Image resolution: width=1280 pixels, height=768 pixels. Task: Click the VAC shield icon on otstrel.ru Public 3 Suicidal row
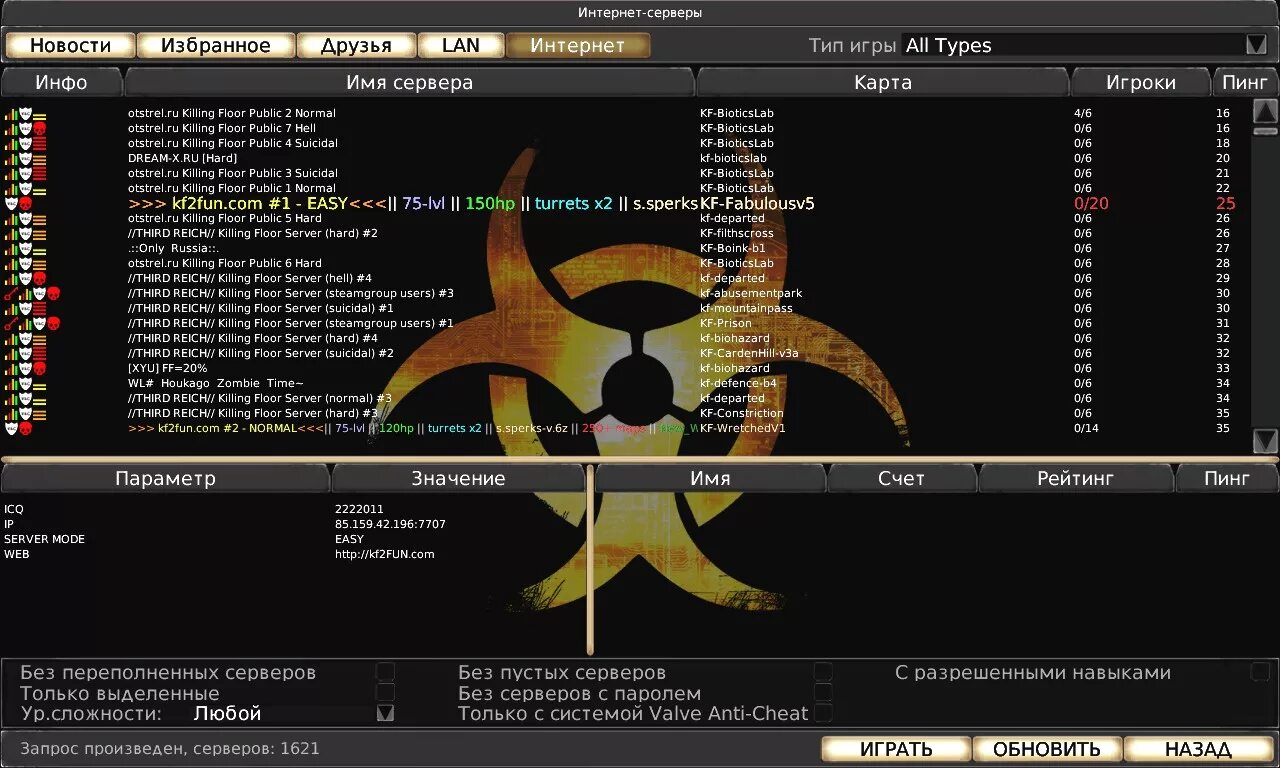click(x=25, y=173)
